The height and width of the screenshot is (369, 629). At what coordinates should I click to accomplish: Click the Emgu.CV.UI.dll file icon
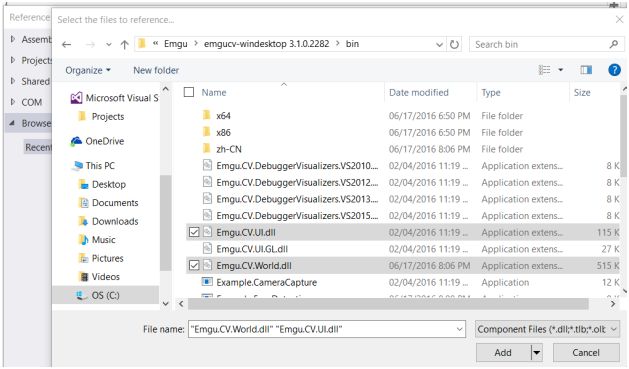[x=207, y=232]
